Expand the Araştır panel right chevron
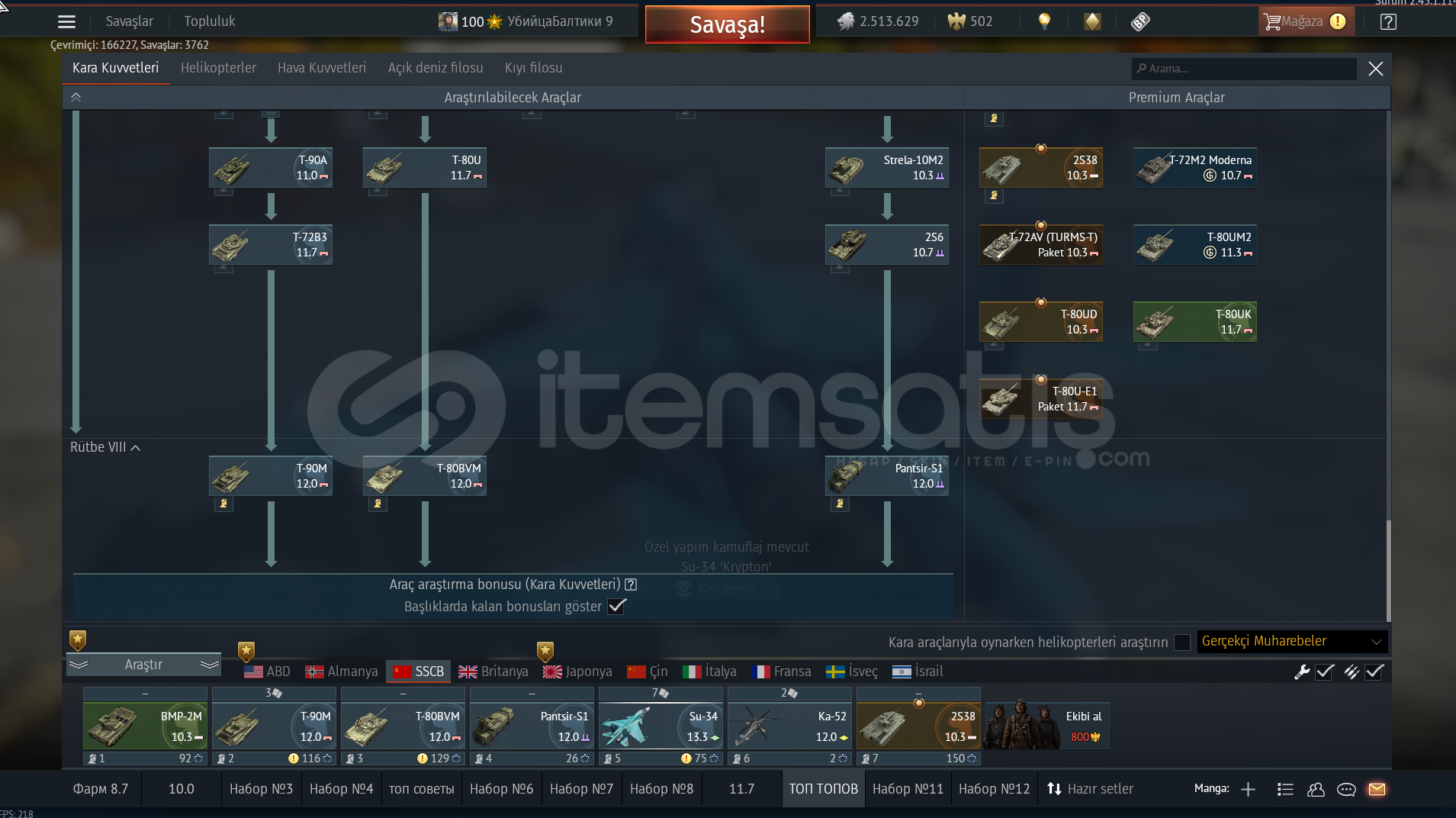The height and width of the screenshot is (818, 1456). coord(210,665)
